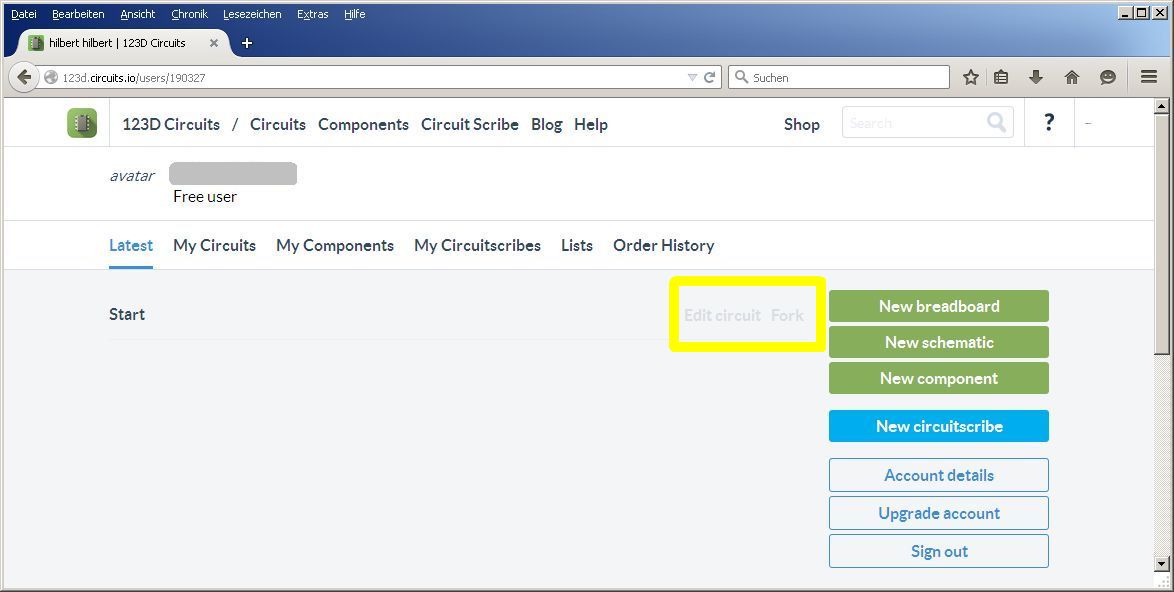The image size is (1174, 592).
Task: Click the page scrollbar down arrow
Action: coord(1161,564)
